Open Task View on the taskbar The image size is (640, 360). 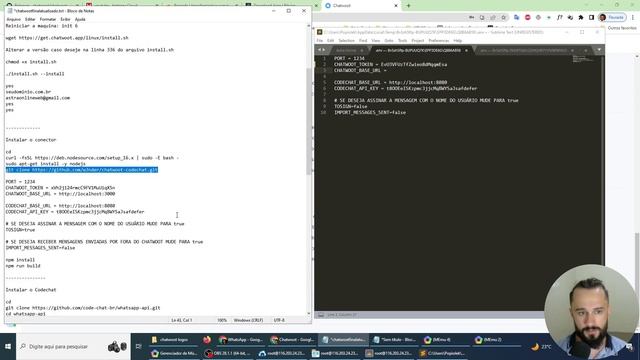tap(139, 347)
